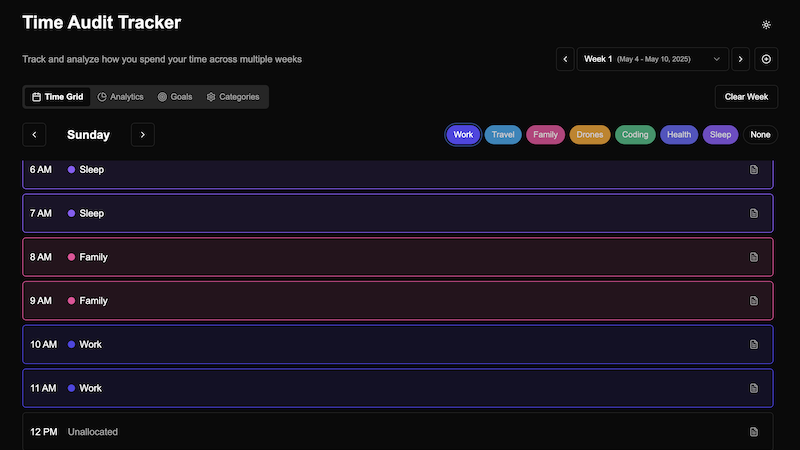Screen dimensions: 800x450
Task: Select the Travel category chip
Action: (503, 135)
